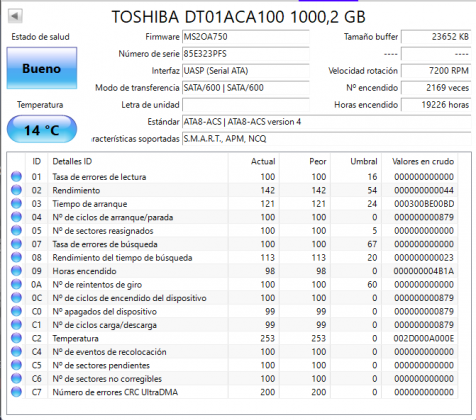476x420 pixels.
Task: Select 'Nº de eventos de recolocación' row
Action: (x=233, y=352)
